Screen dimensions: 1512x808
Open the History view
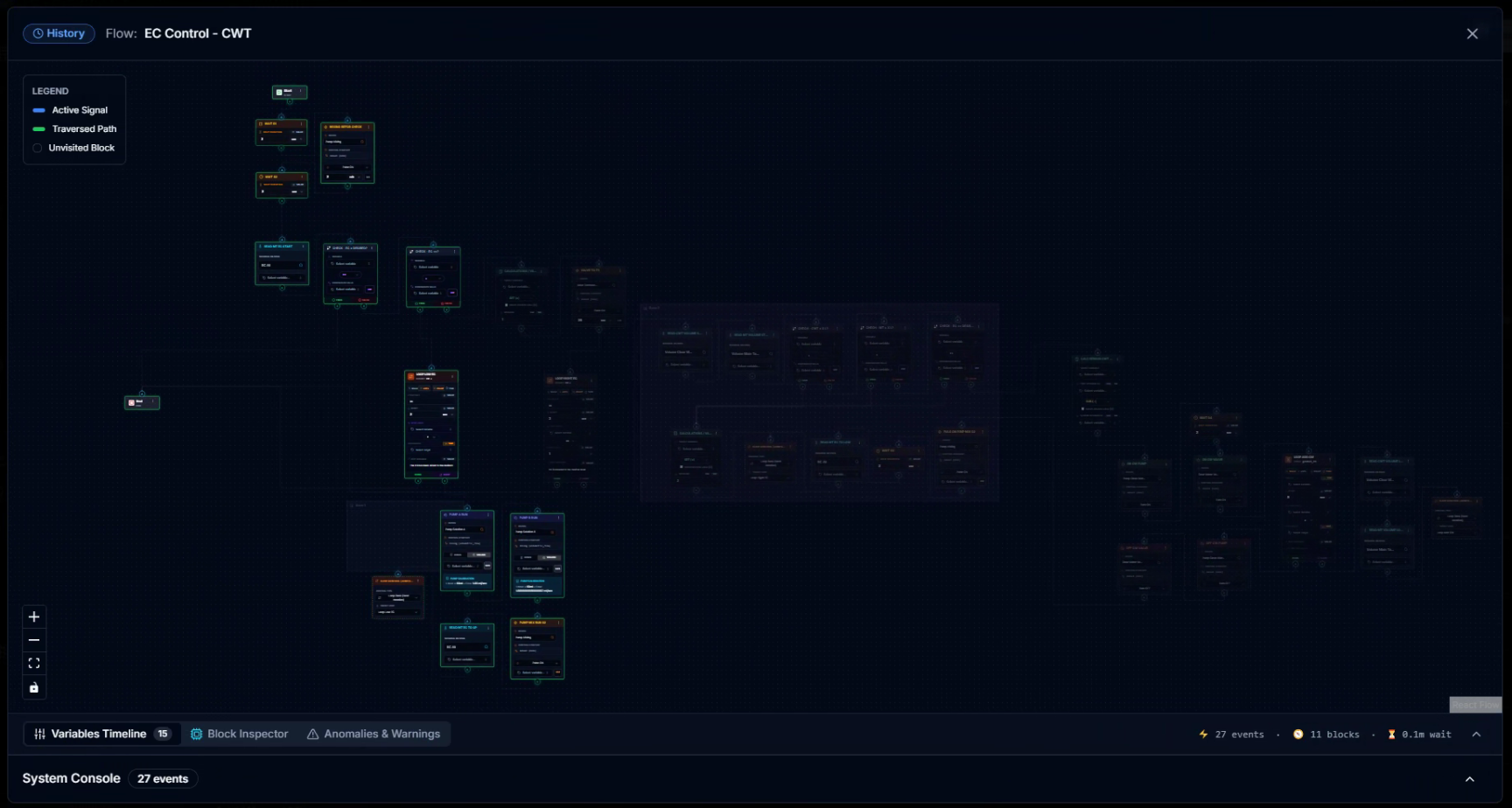click(x=59, y=33)
